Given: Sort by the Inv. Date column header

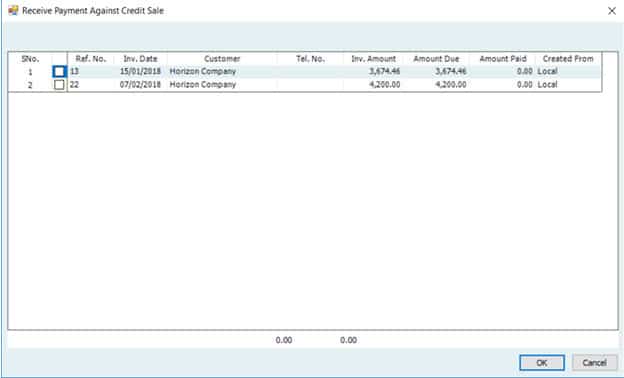Looking at the screenshot, I should point(140,59).
